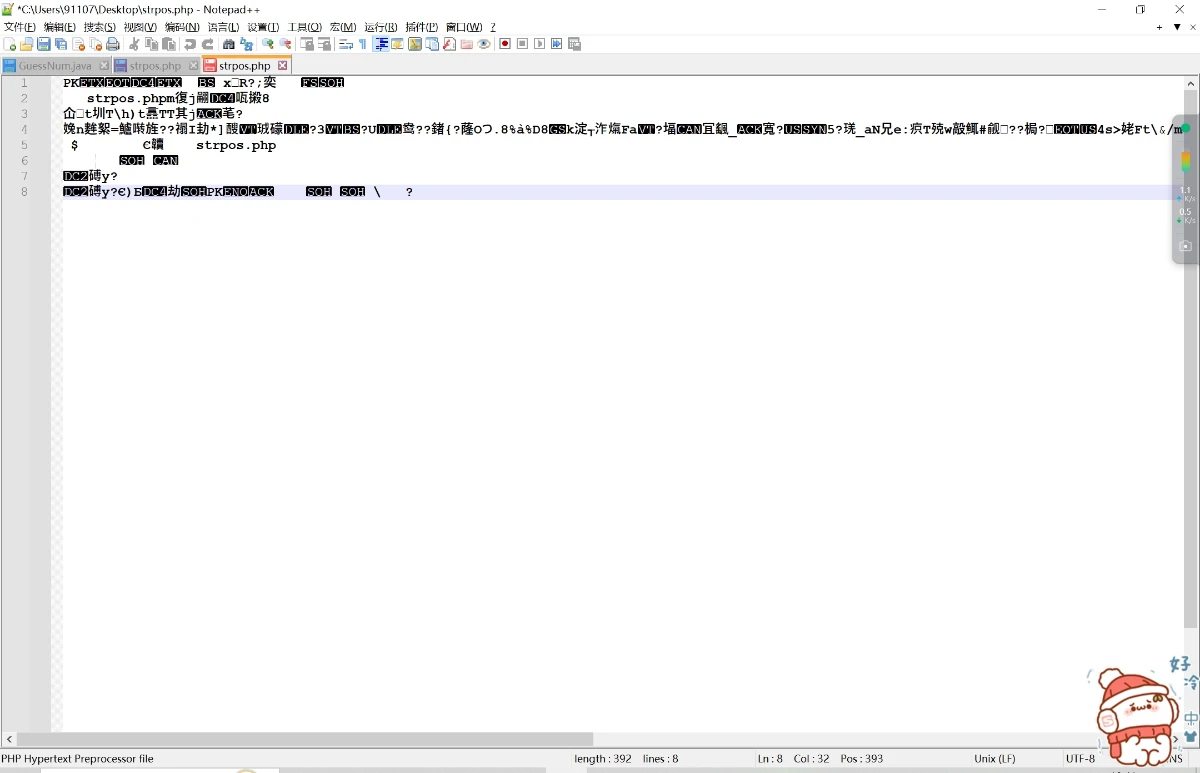Close the active strpos.php tab
1200x773 pixels.
pyautogui.click(x=283, y=66)
